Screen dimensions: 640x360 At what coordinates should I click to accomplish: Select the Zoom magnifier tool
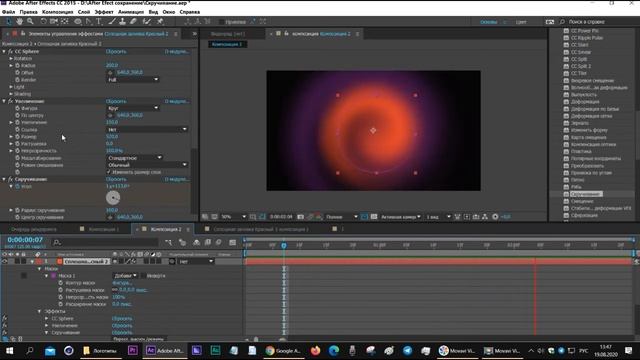coord(30,21)
